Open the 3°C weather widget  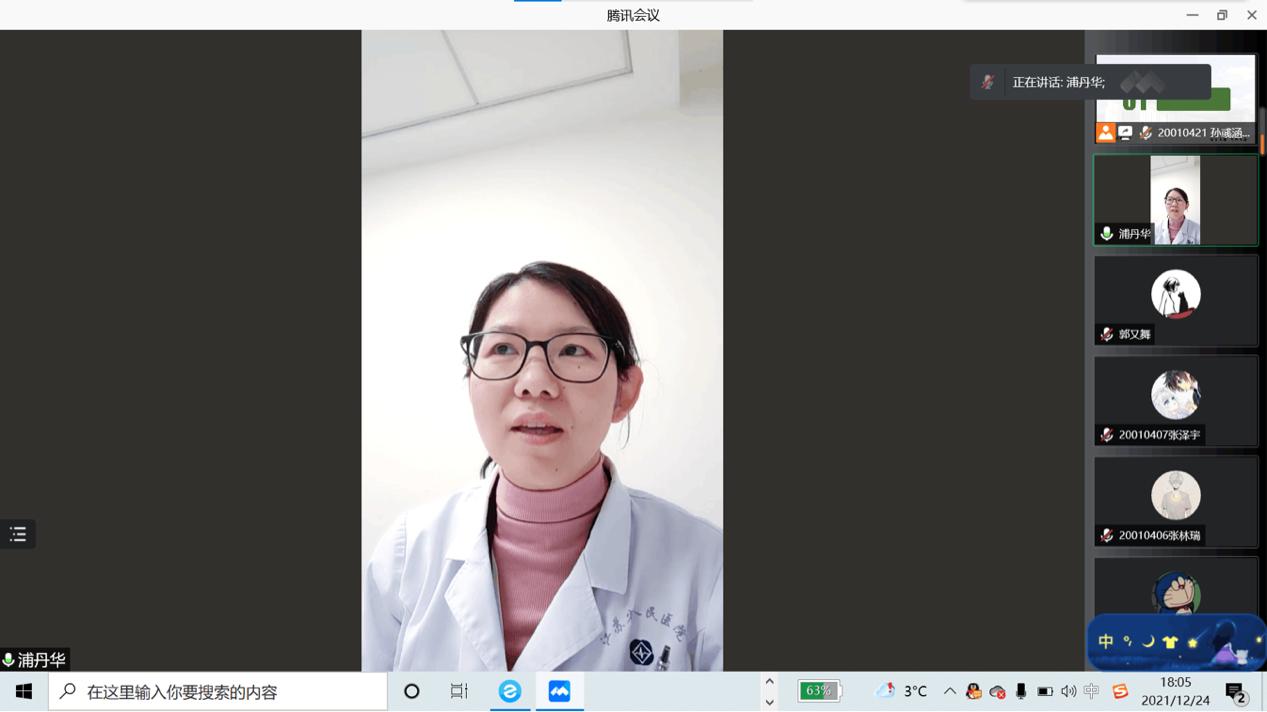902,691
